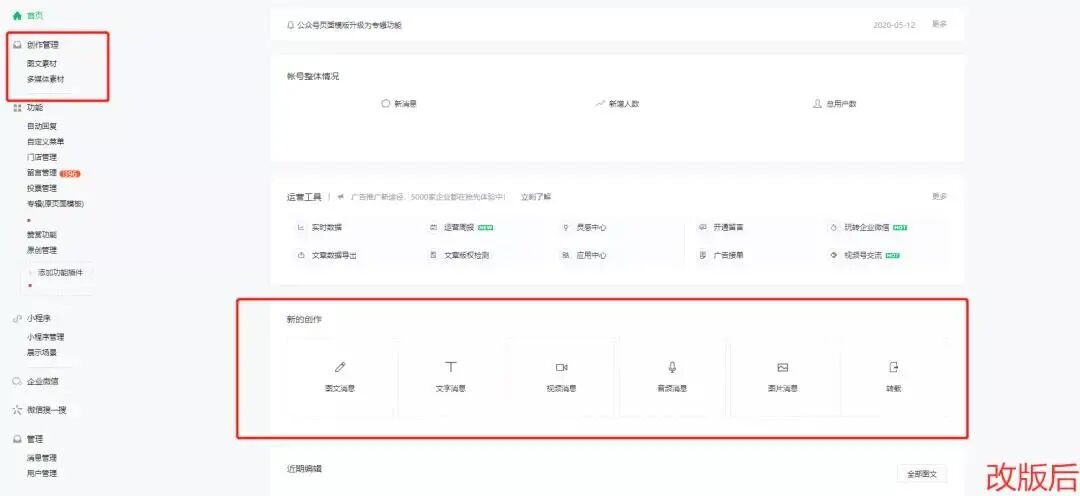
Task: Click the 创作管理 section icon
Action: point(17,45)
